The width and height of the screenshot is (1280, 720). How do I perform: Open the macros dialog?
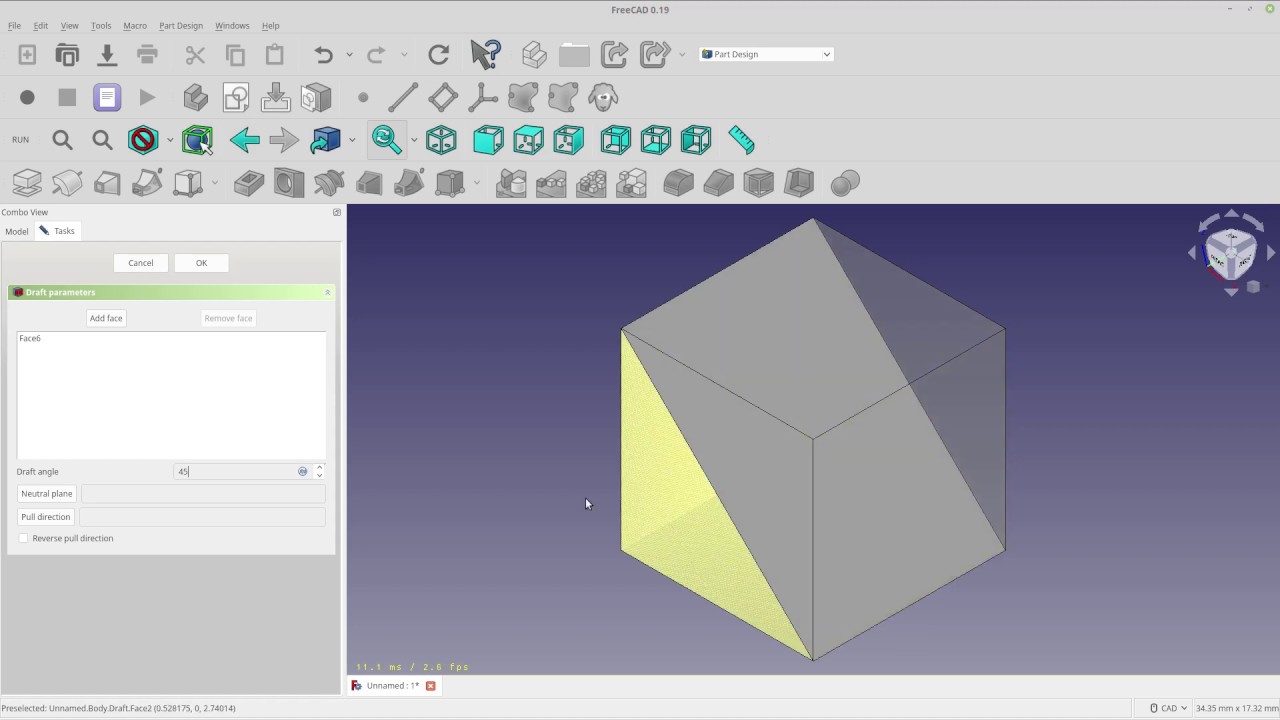107,97
